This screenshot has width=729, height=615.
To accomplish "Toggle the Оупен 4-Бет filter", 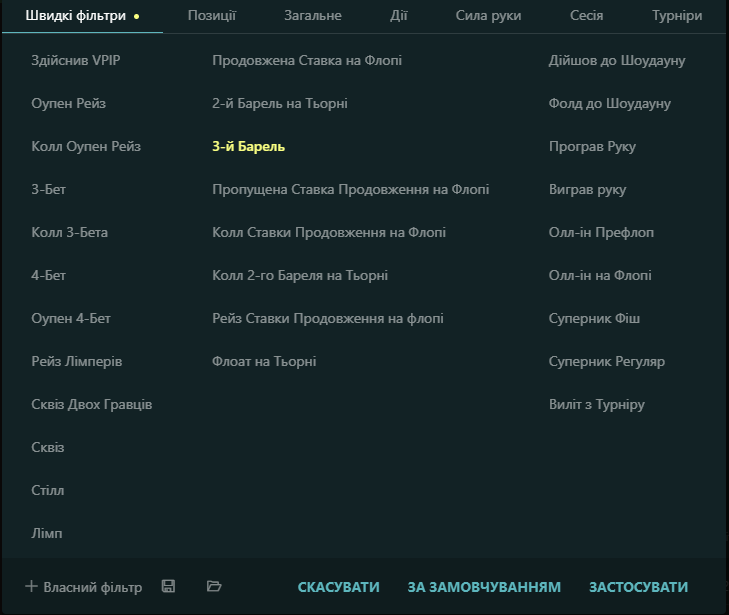I will coord(71,318).
